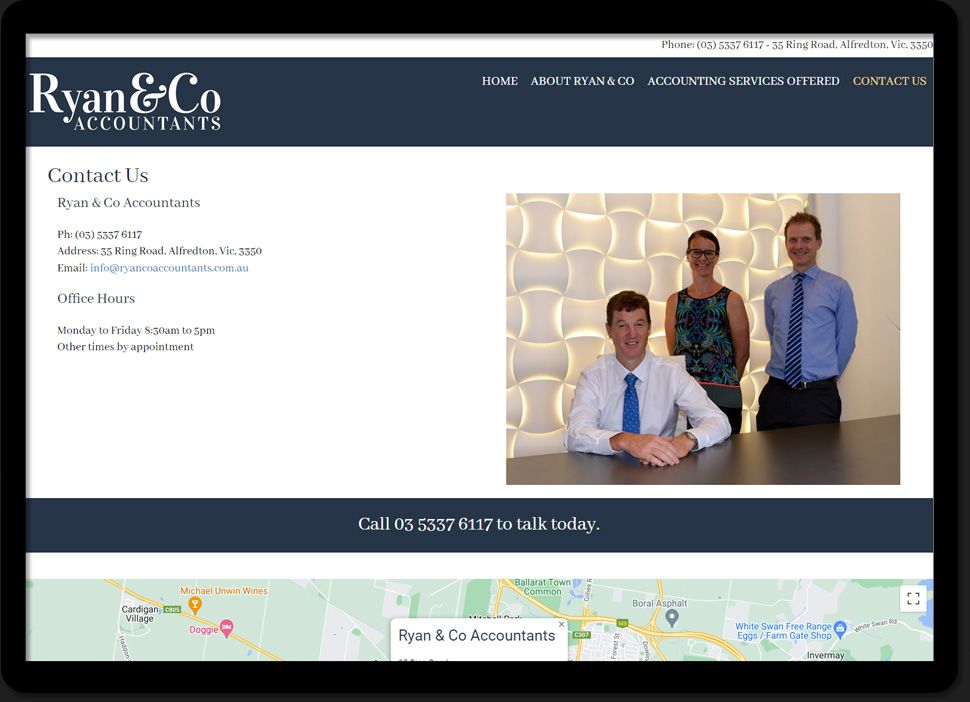Go to the Home page
The width and height of the screenshot is (970, 702).
pos(499,81)
